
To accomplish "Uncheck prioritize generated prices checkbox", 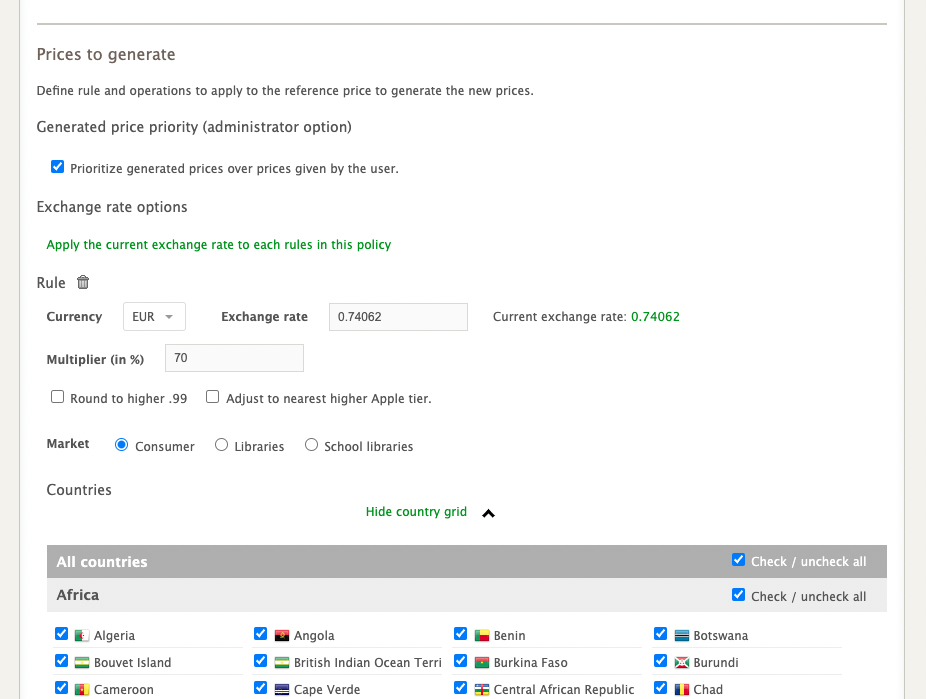I will click(x=58, y=167).
